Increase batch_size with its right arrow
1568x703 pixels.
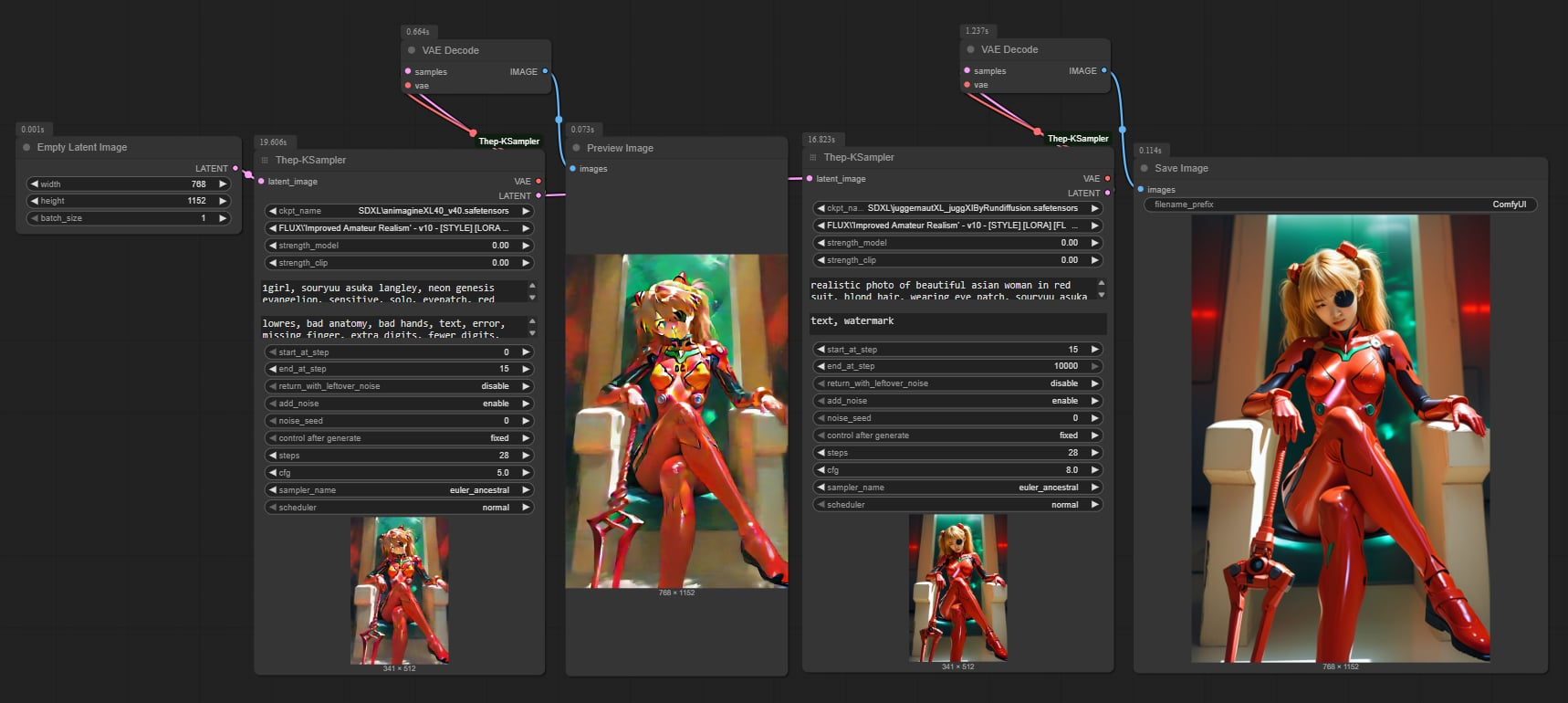(222, 218)
